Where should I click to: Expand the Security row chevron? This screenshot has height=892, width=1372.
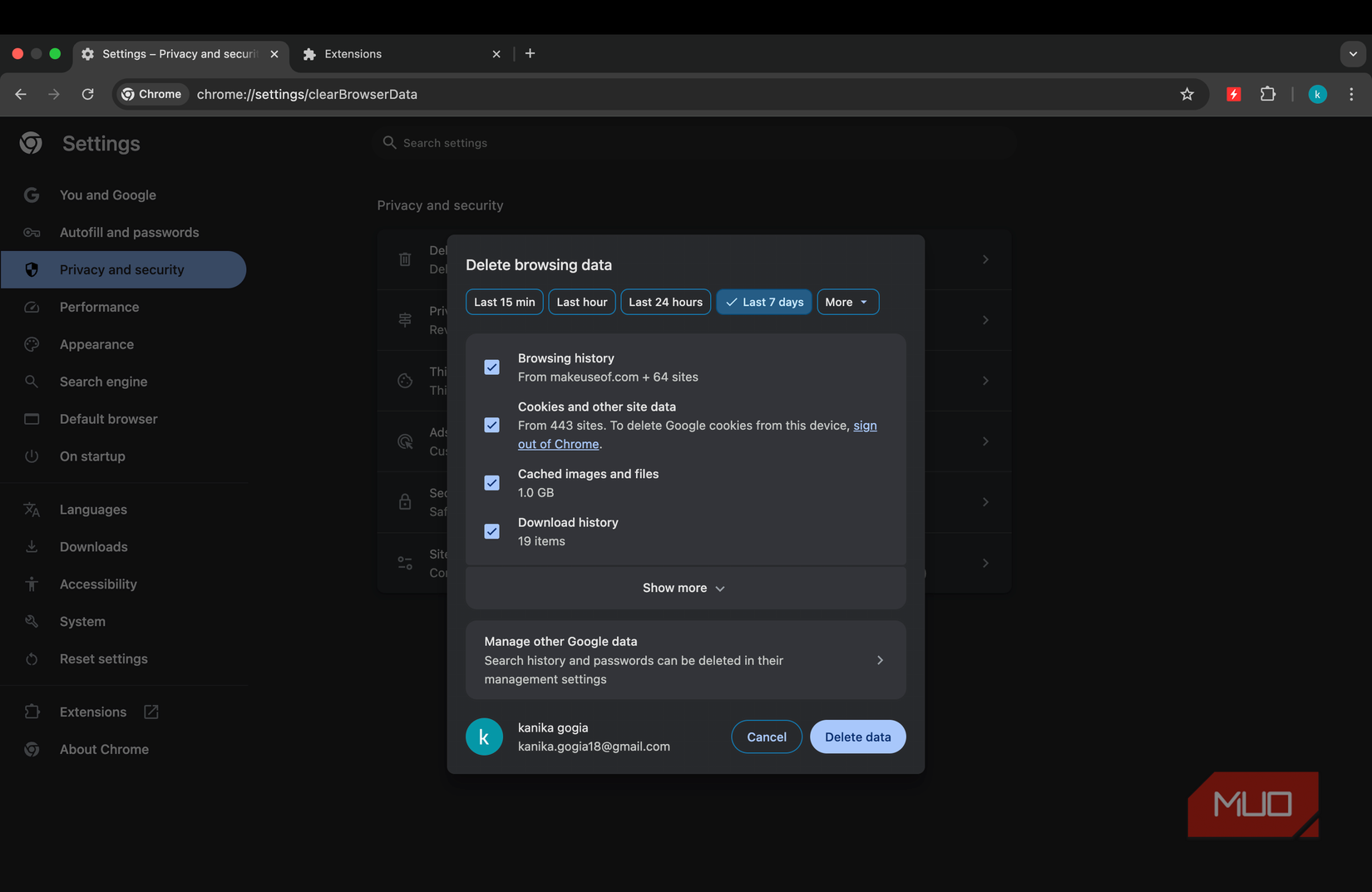(x=985, y=502)
